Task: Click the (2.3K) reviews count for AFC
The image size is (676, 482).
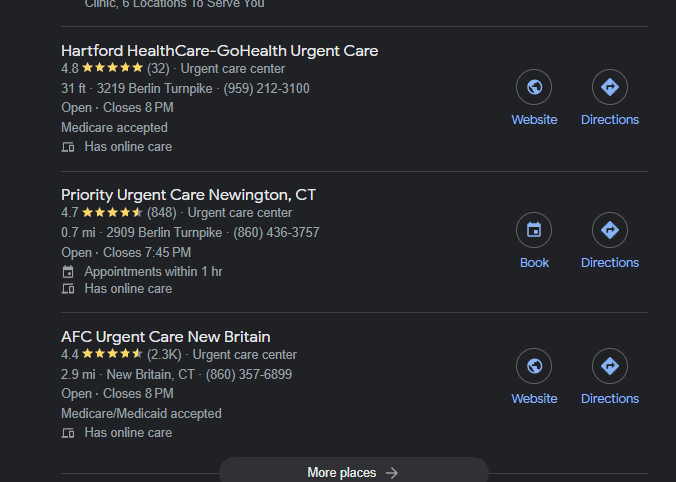Action: click(x=165, y=355)
